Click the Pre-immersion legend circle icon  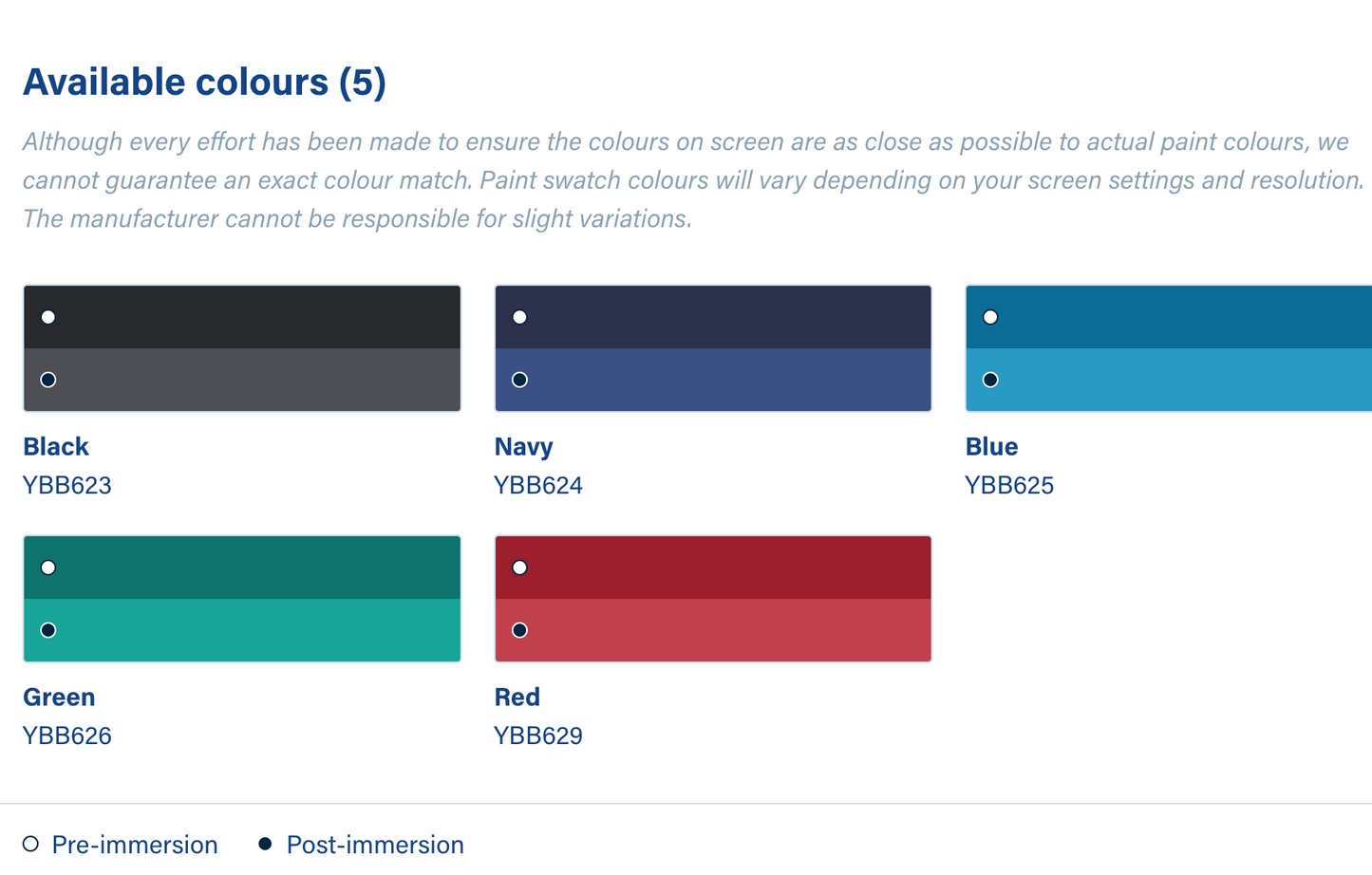pyautogui.click(x=31, y=844)
